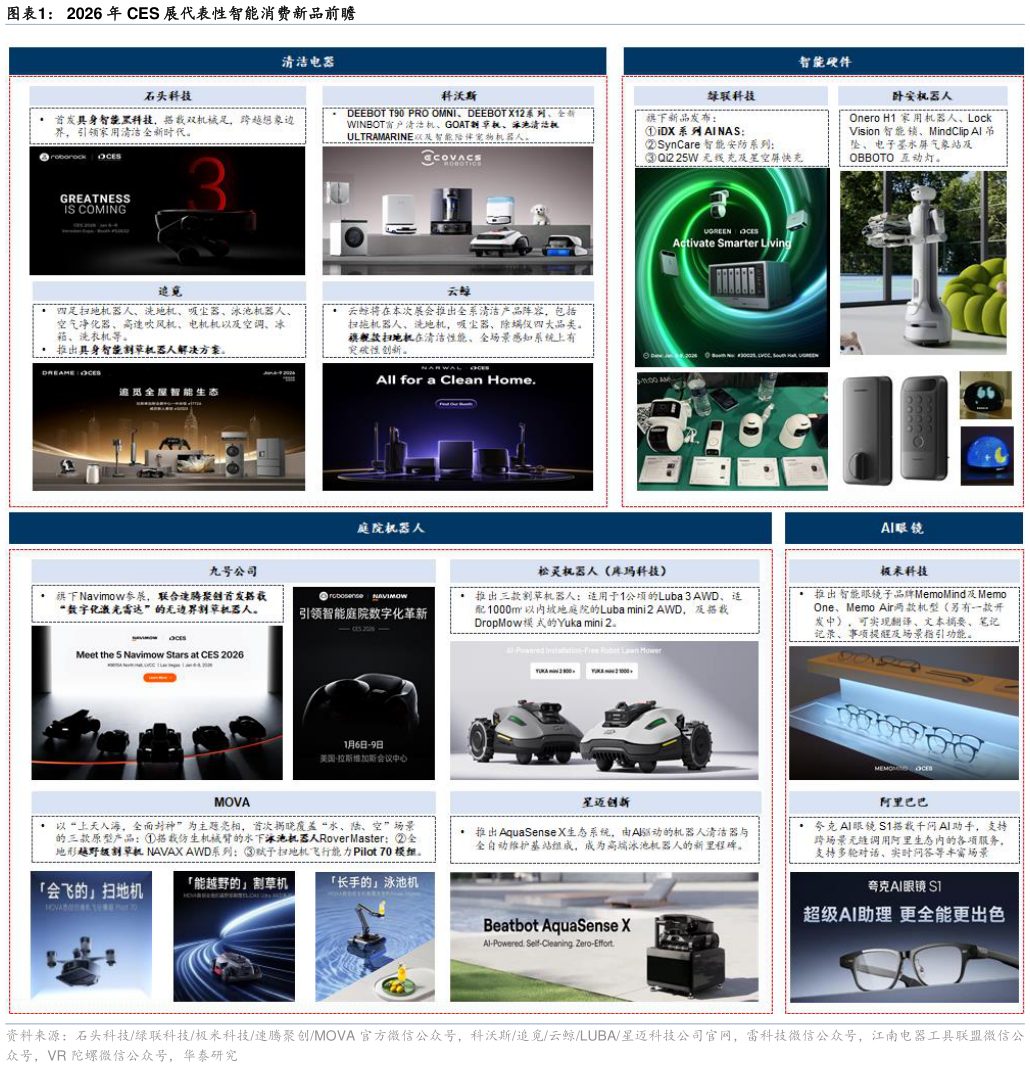Open the 'Meet the 5 Navimow Stars' image

click(x=157, y=702)
